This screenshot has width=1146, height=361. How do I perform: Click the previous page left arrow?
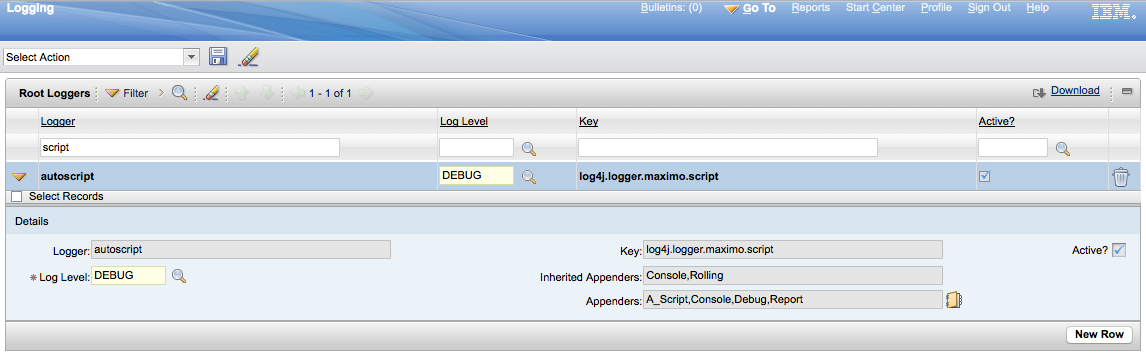pos(297,93)
